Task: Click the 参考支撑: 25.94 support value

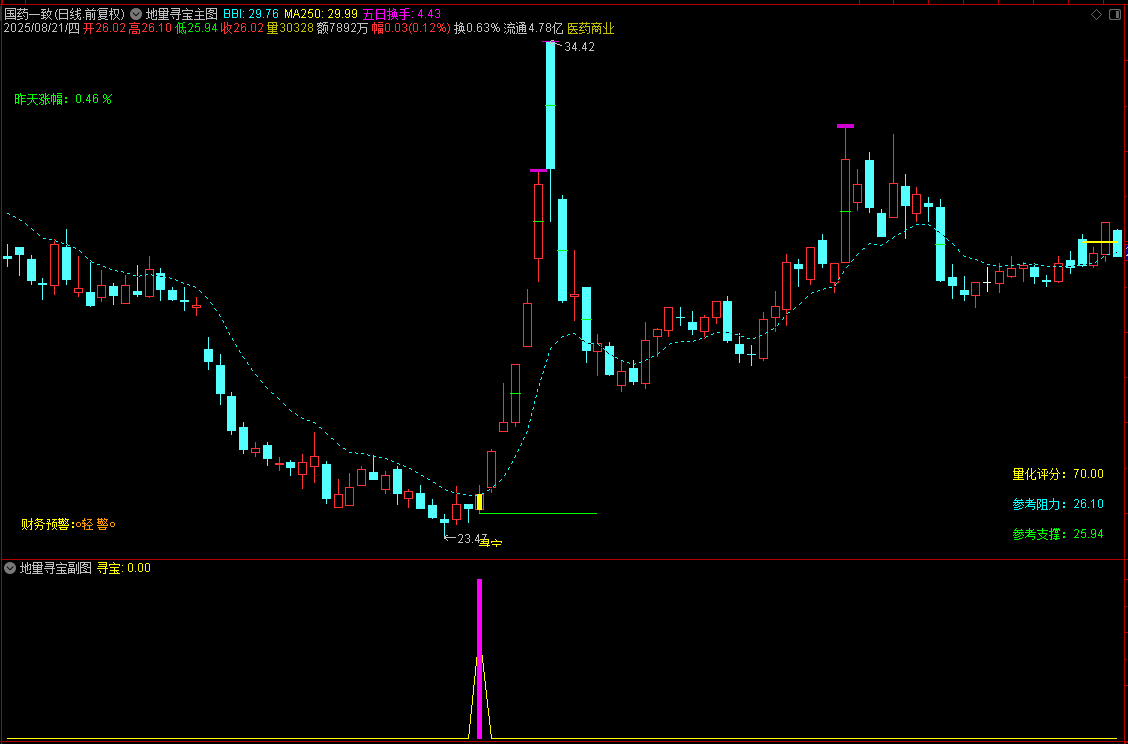Action: pos(1058,535)
